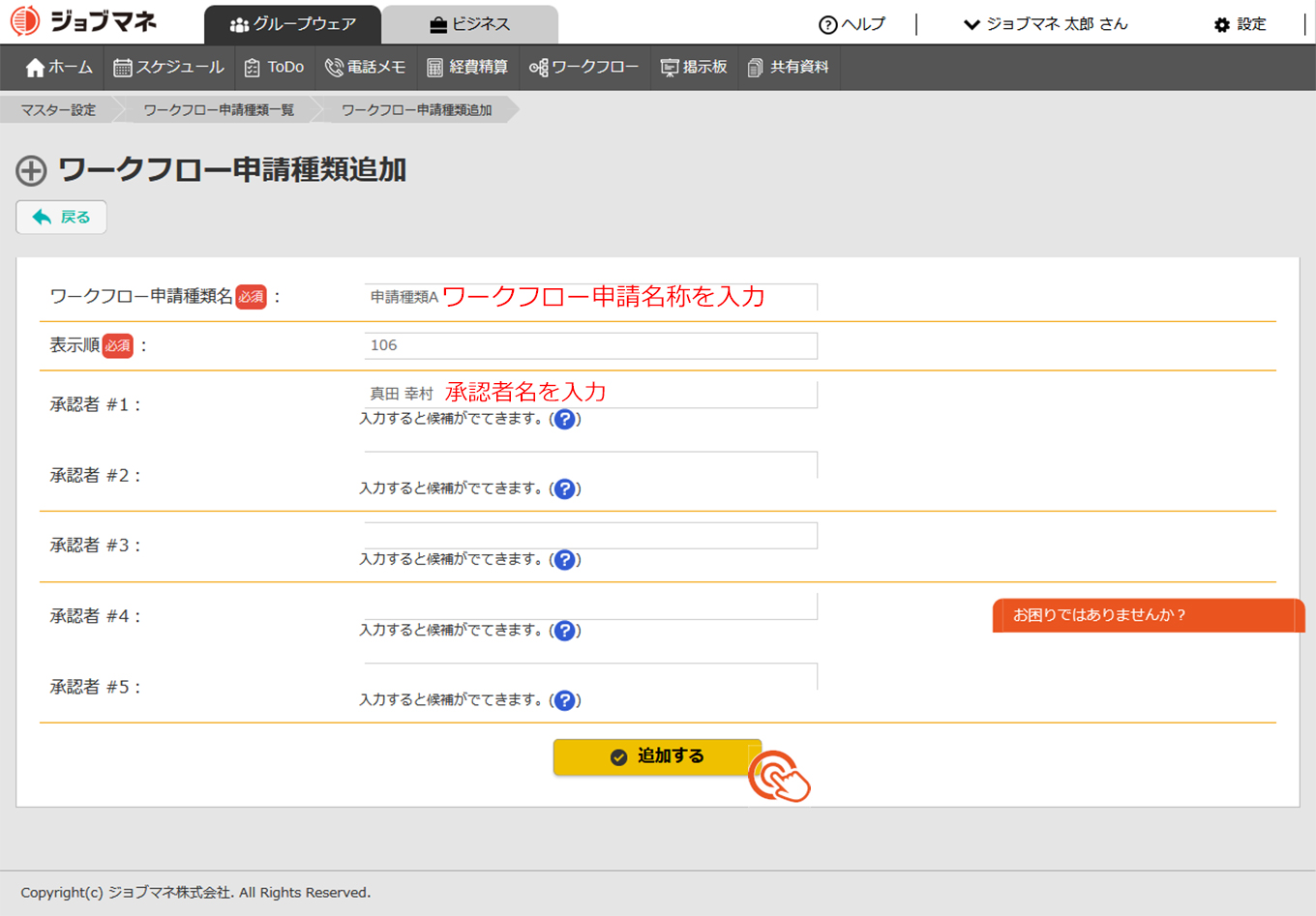Focus the 表示順 input field
This screenshot has width=1316, height=916.
(x=590, y=345)
